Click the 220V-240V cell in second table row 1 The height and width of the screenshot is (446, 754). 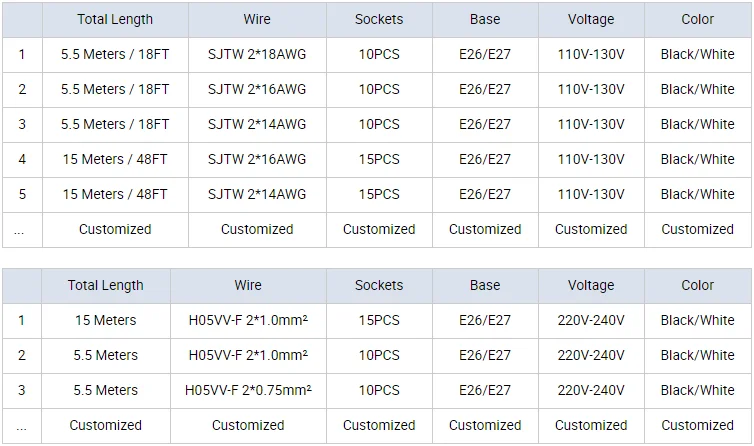click(x=591, y=321)
